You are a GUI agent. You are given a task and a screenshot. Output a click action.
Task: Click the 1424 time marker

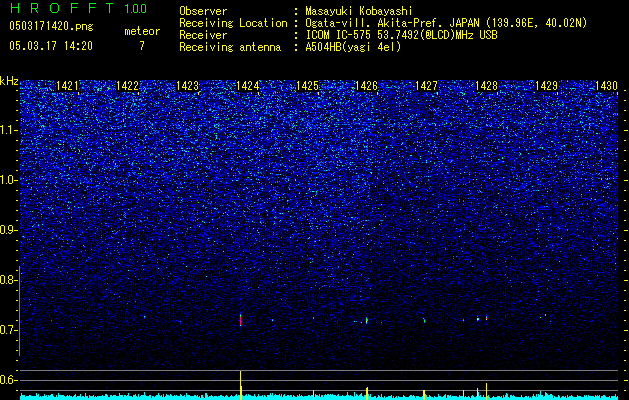pyautogui.click(x=248, y=86)
